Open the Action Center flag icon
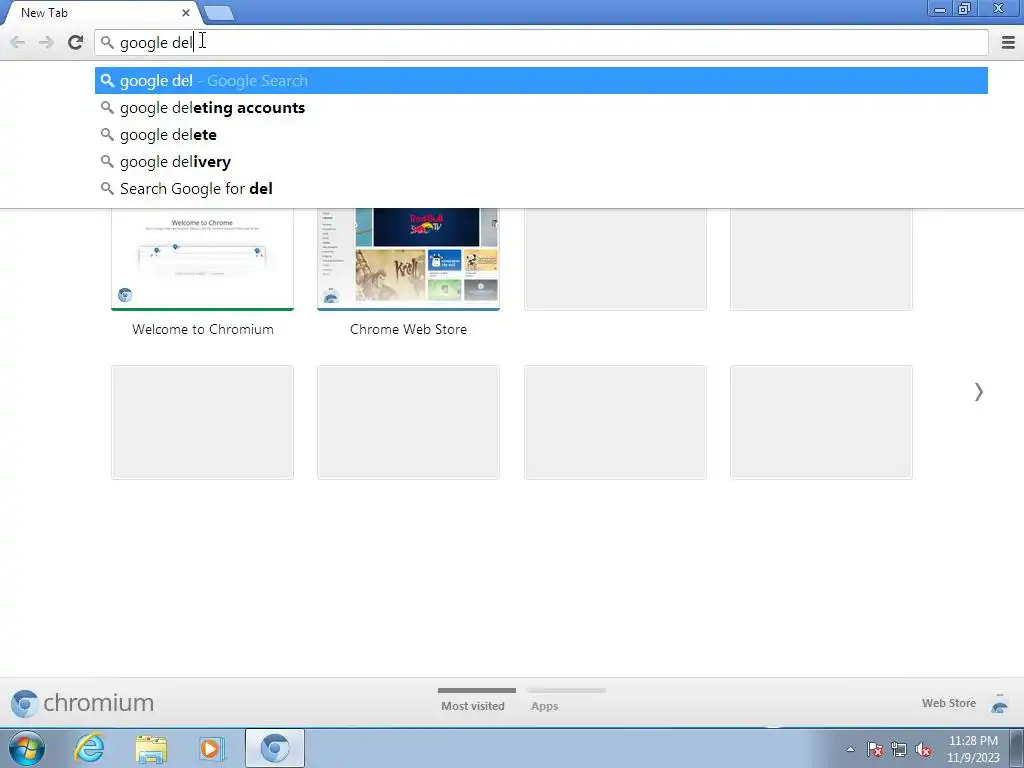 click(875, 749)
